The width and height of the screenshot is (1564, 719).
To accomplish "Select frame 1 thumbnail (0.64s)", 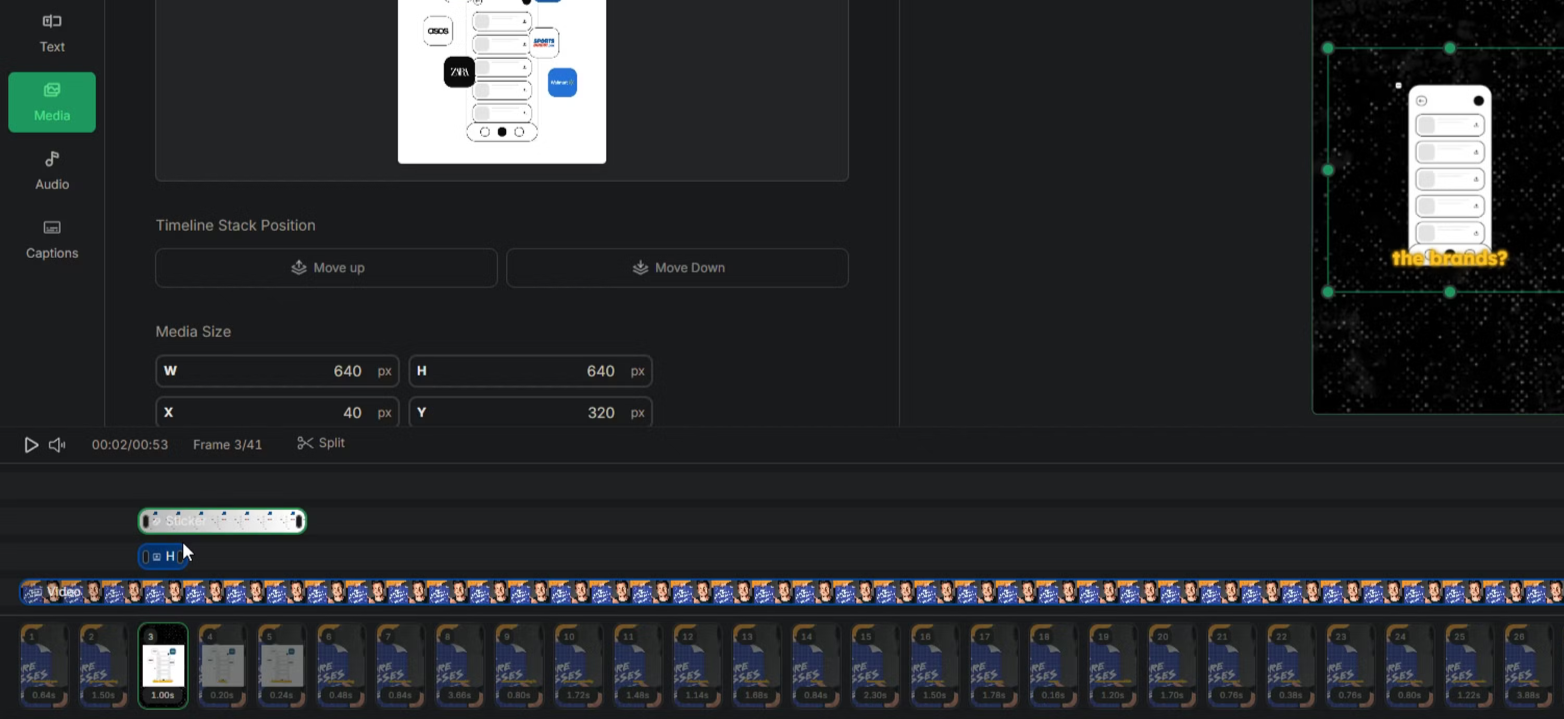I will coord(44,665).
